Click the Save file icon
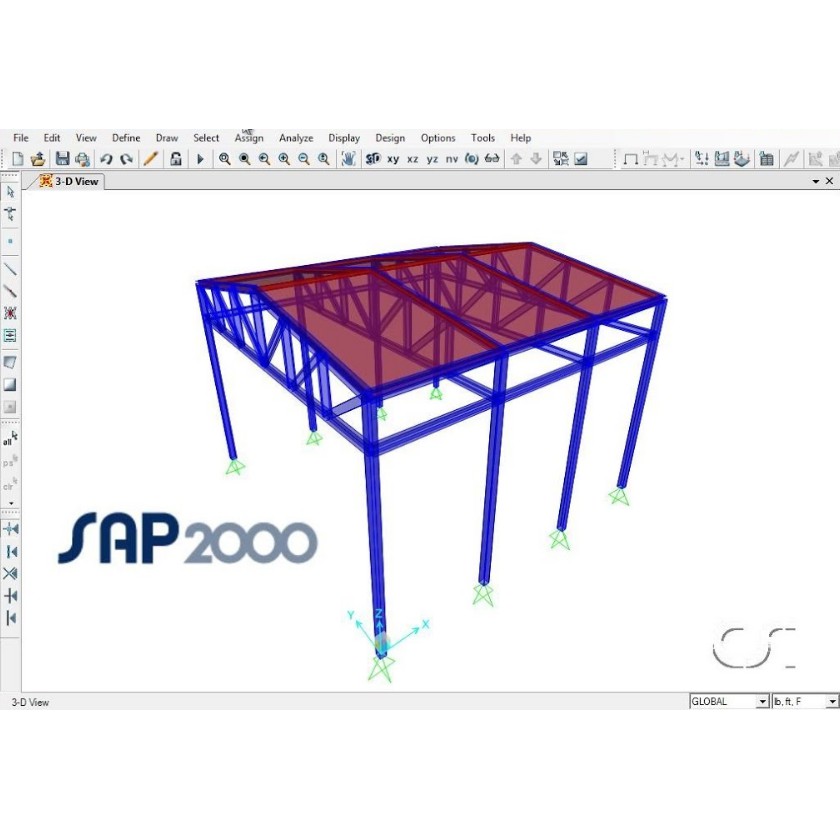Image resolution: width=840 pixels, height=840 pixels. [x=62, y=159]
